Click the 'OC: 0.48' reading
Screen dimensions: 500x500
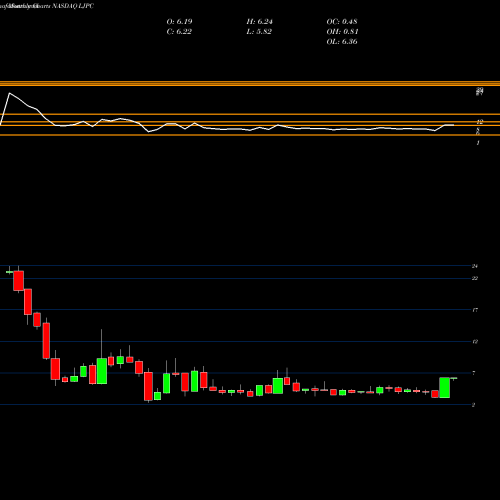pos(342,22)
